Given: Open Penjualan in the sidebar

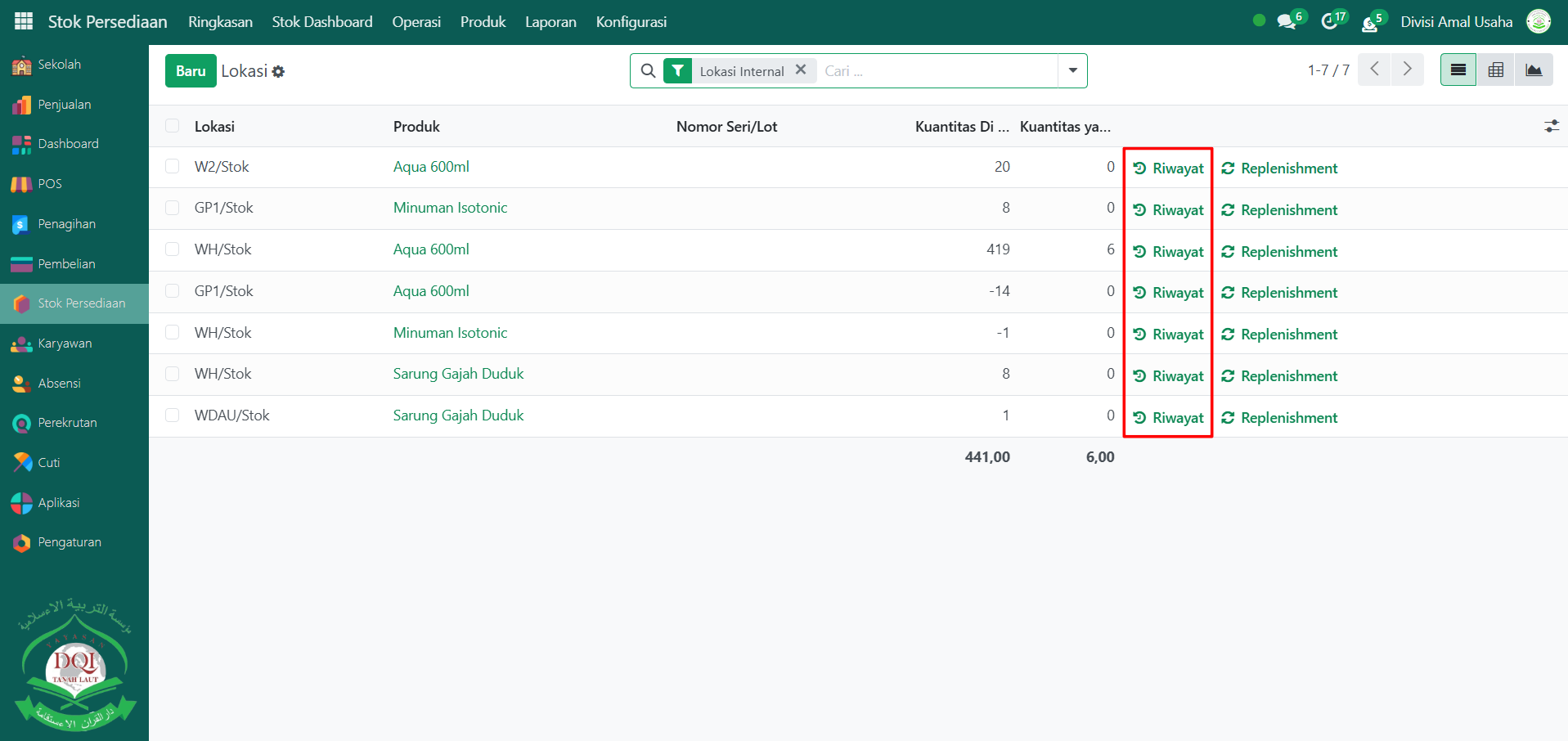Looking at the screenshot, I should pyautogui.click(x=64, y=105).
